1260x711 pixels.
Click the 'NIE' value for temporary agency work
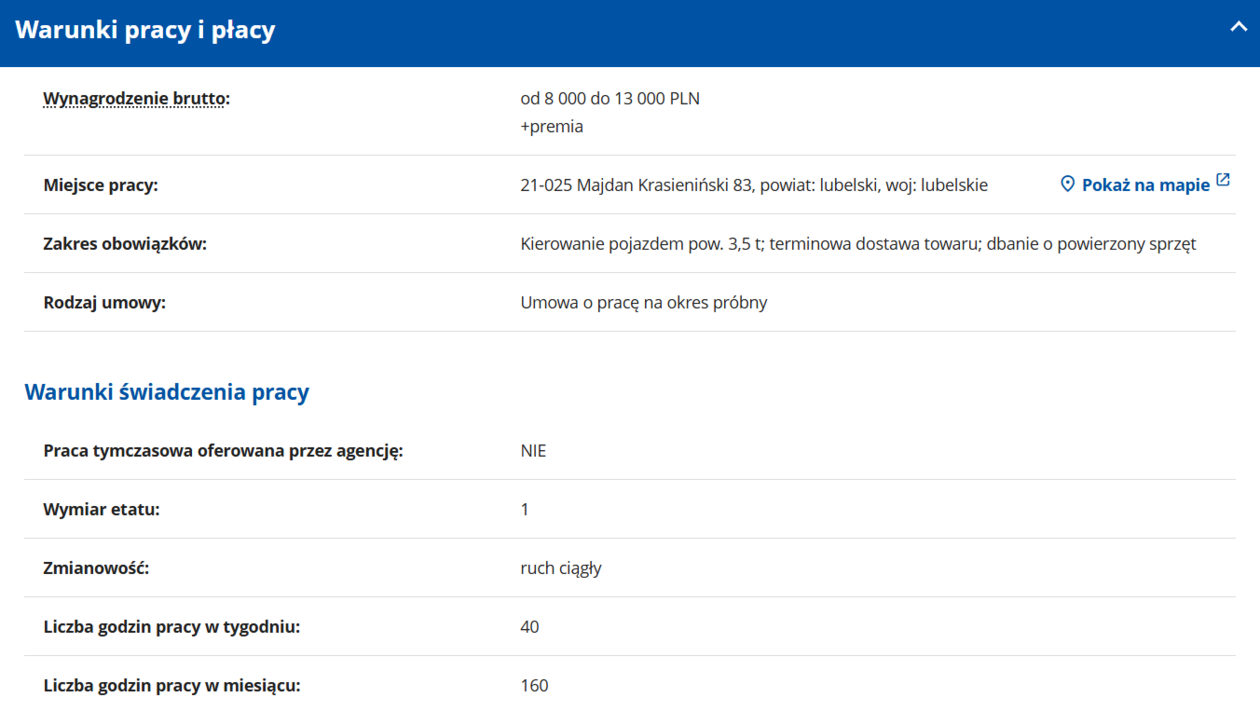pyautogui.click(x=533, y=451)
